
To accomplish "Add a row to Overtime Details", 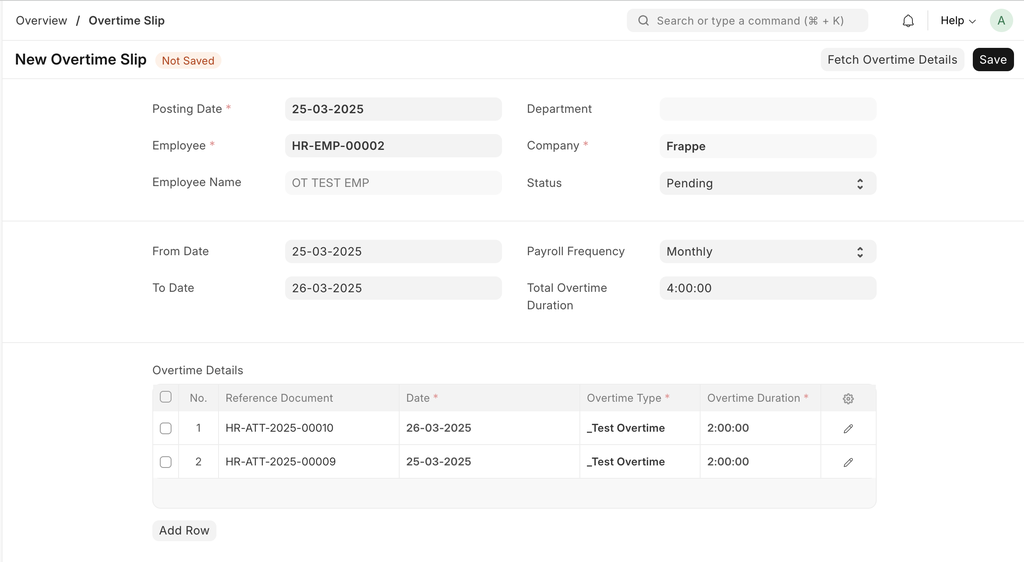I will pos(184,531).
